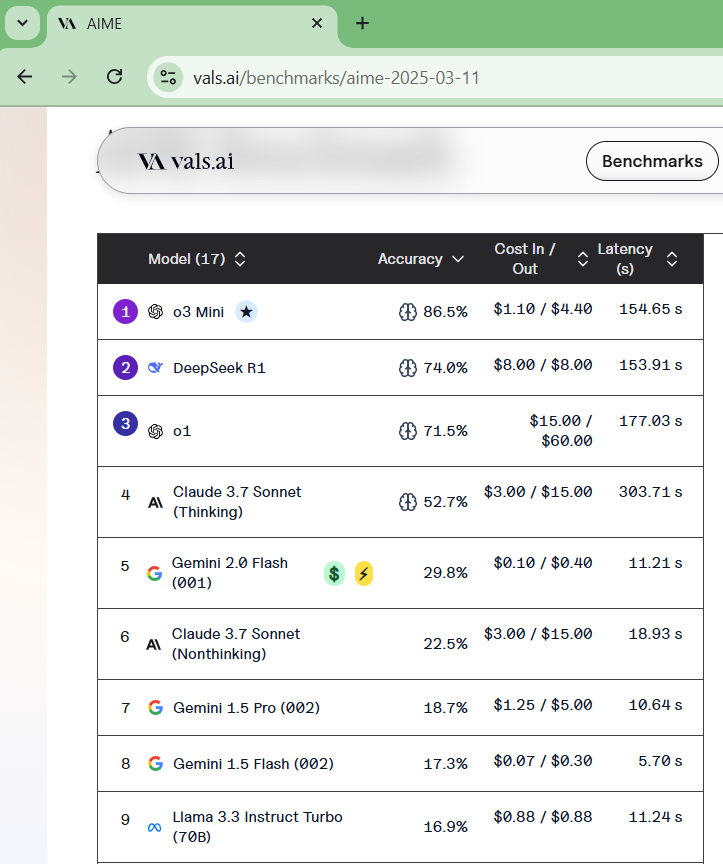
Task: Click the 177.03 s latency value
Action: coord(650,422)
